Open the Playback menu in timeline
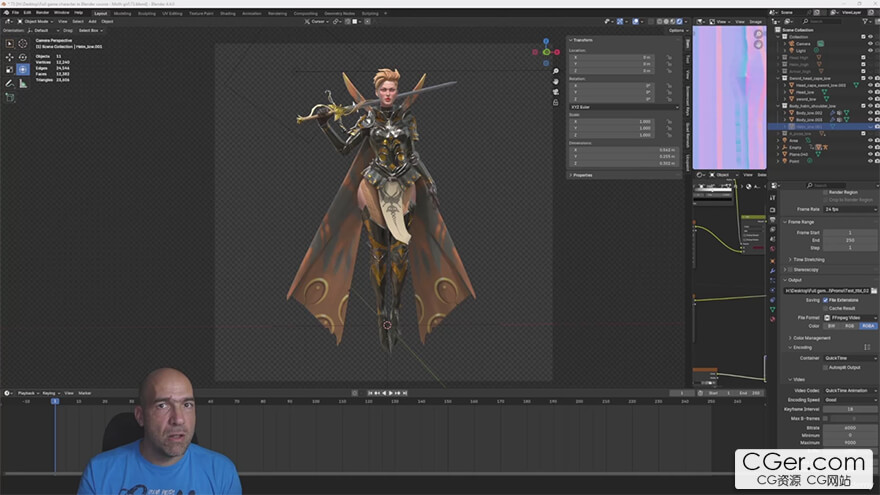880x495 pixels. pos(26,393)
